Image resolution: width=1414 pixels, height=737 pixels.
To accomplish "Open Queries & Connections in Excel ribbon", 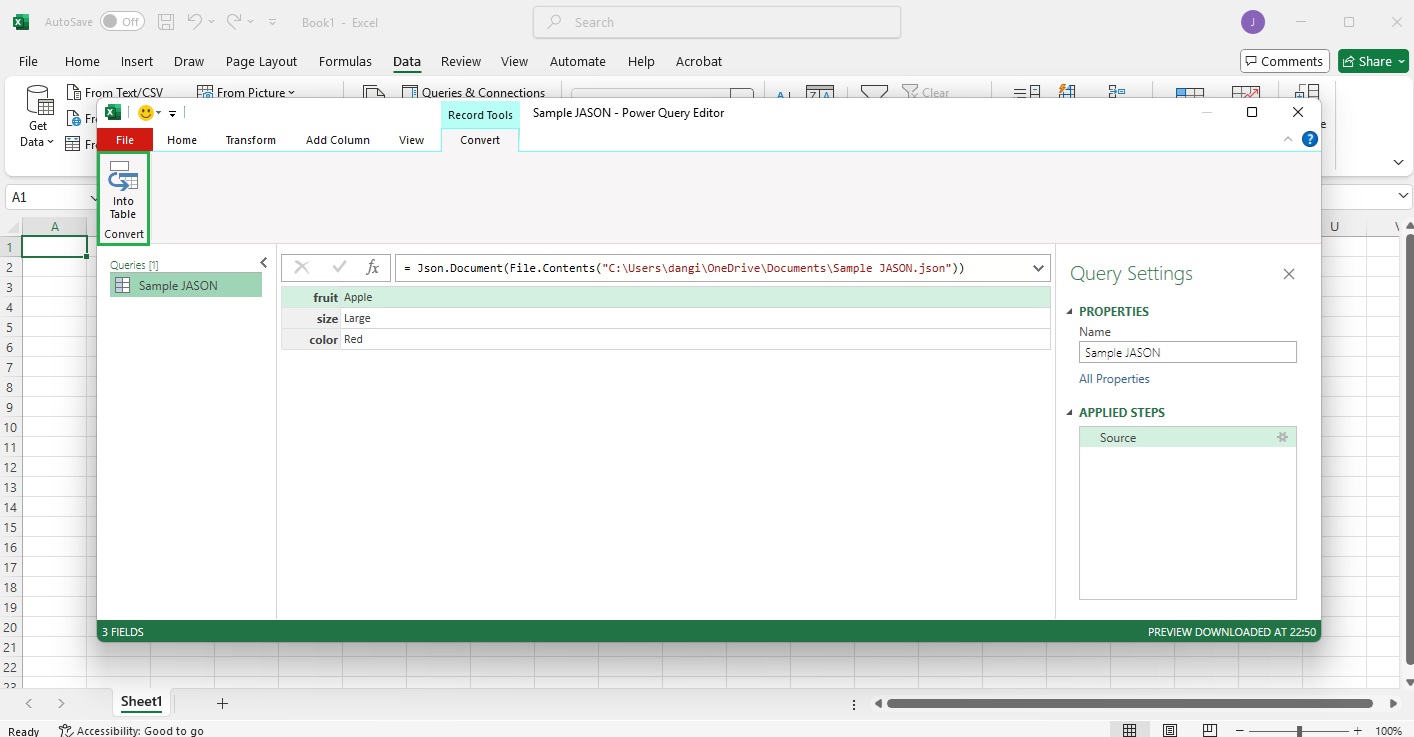I will point(474,92).
